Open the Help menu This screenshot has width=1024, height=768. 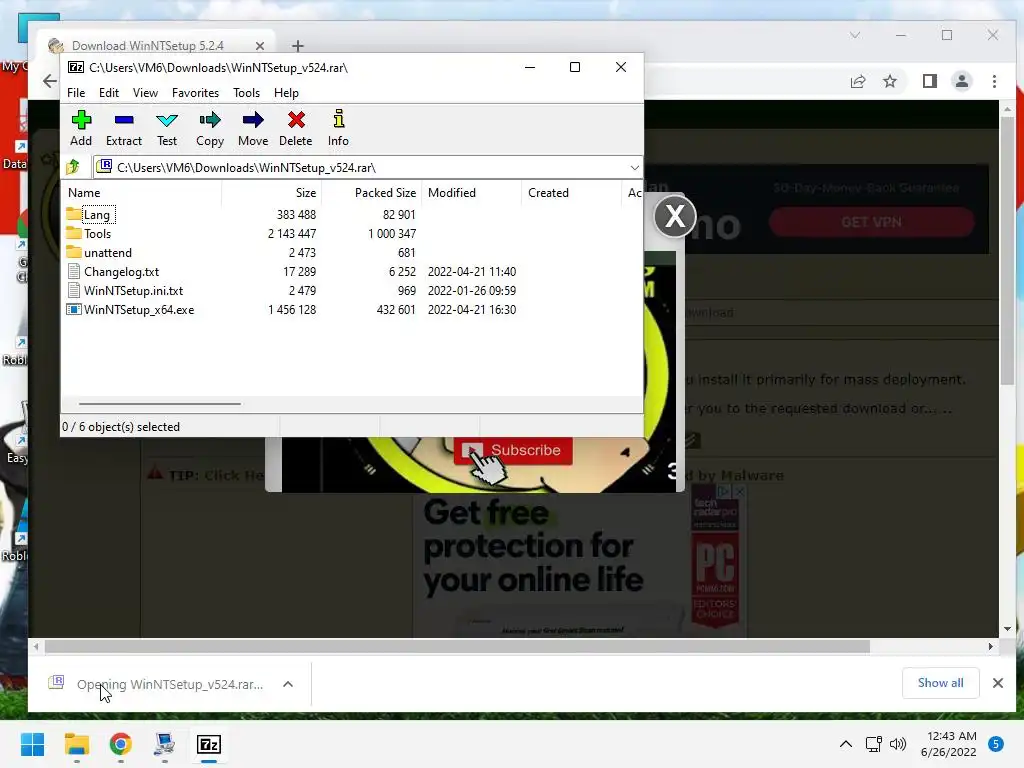click(286, 93)
